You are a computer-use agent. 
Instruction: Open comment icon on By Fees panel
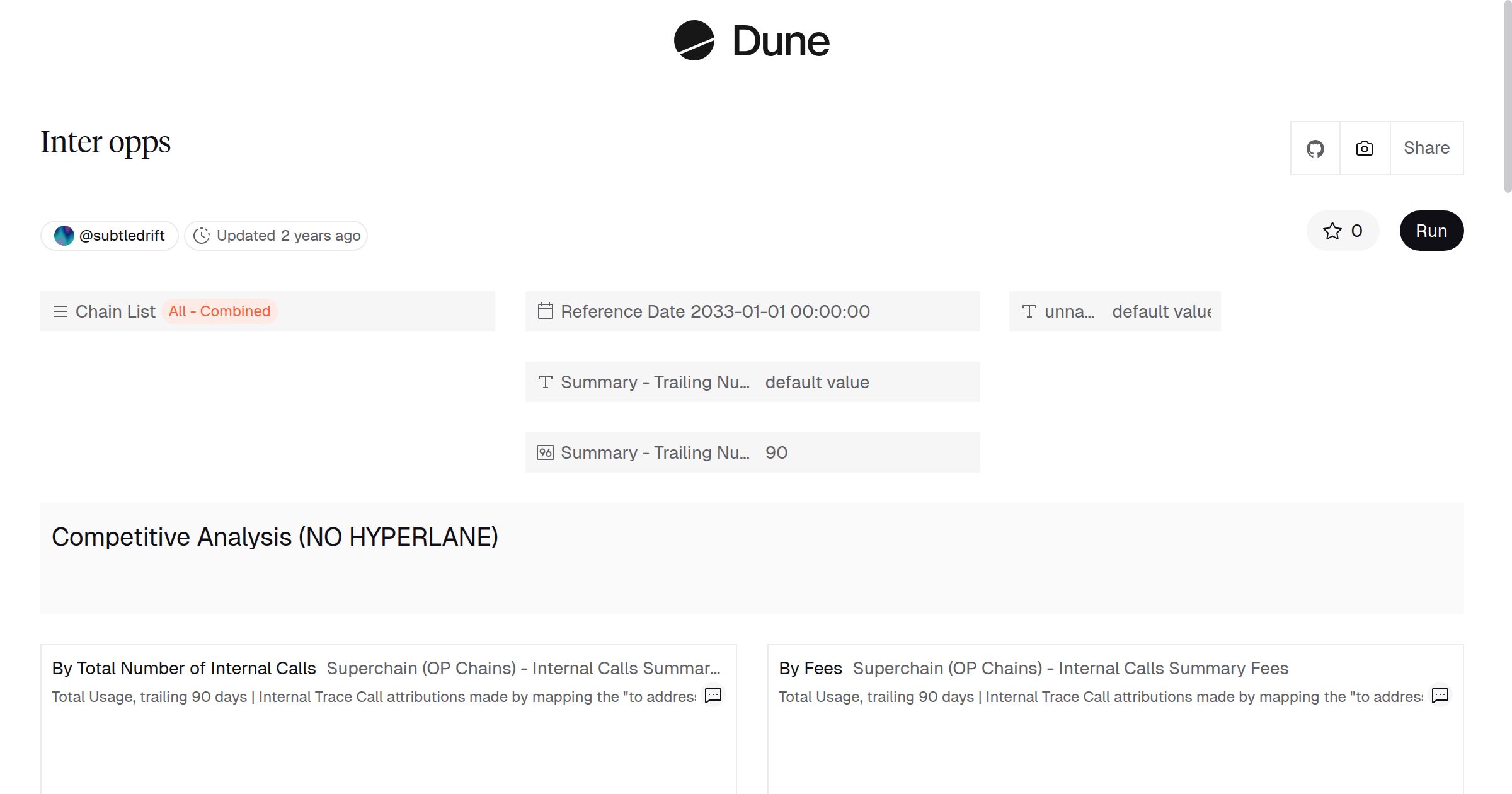coord(1440,696)
